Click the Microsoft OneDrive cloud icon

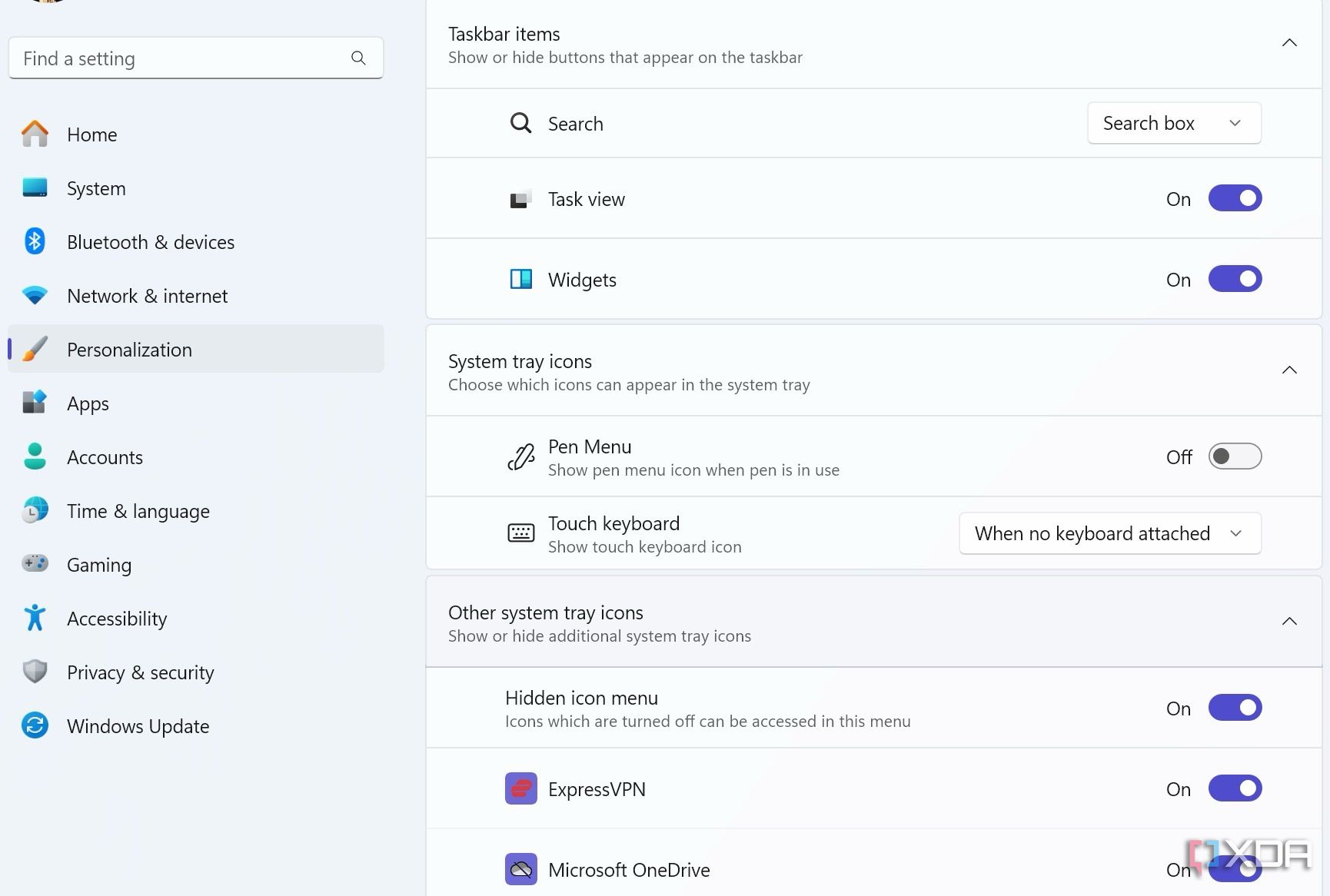(520, 869)
